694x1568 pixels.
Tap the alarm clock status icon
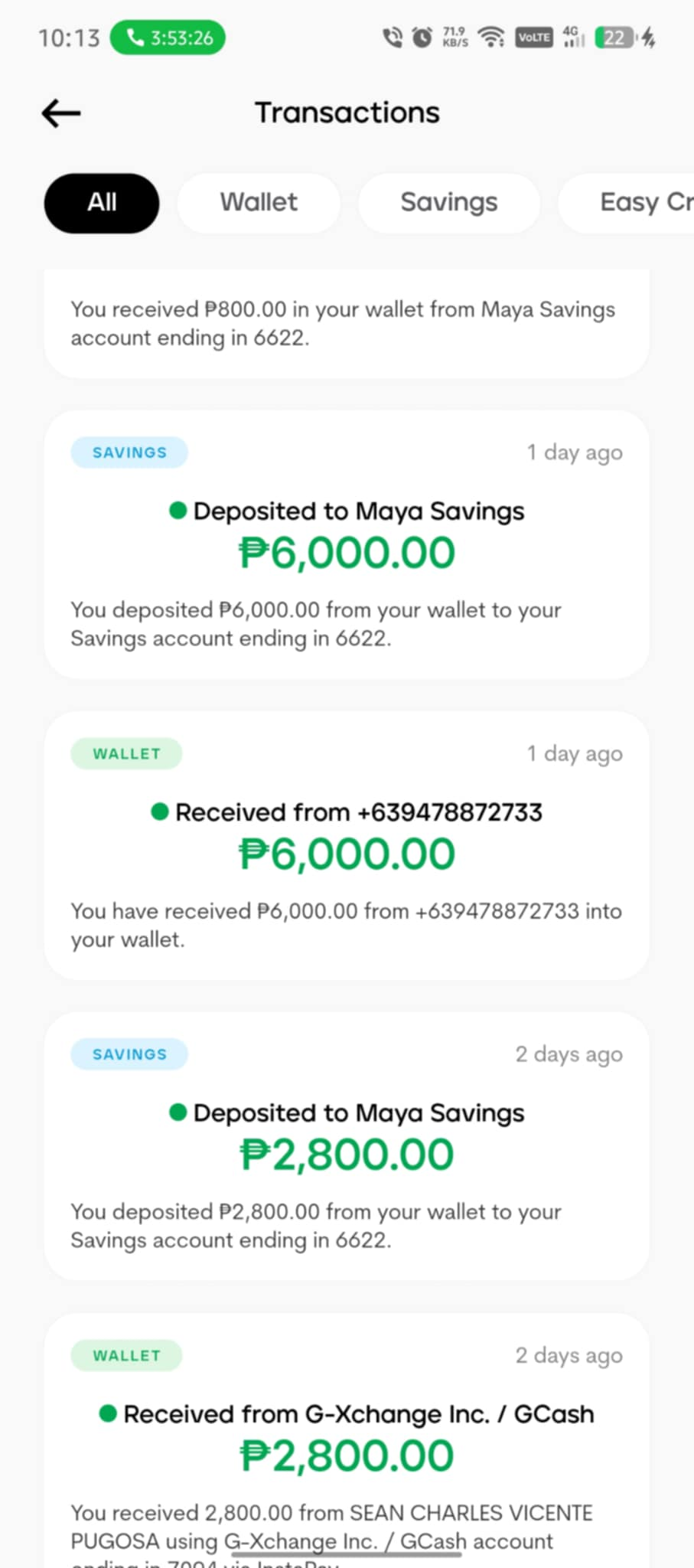422,37
